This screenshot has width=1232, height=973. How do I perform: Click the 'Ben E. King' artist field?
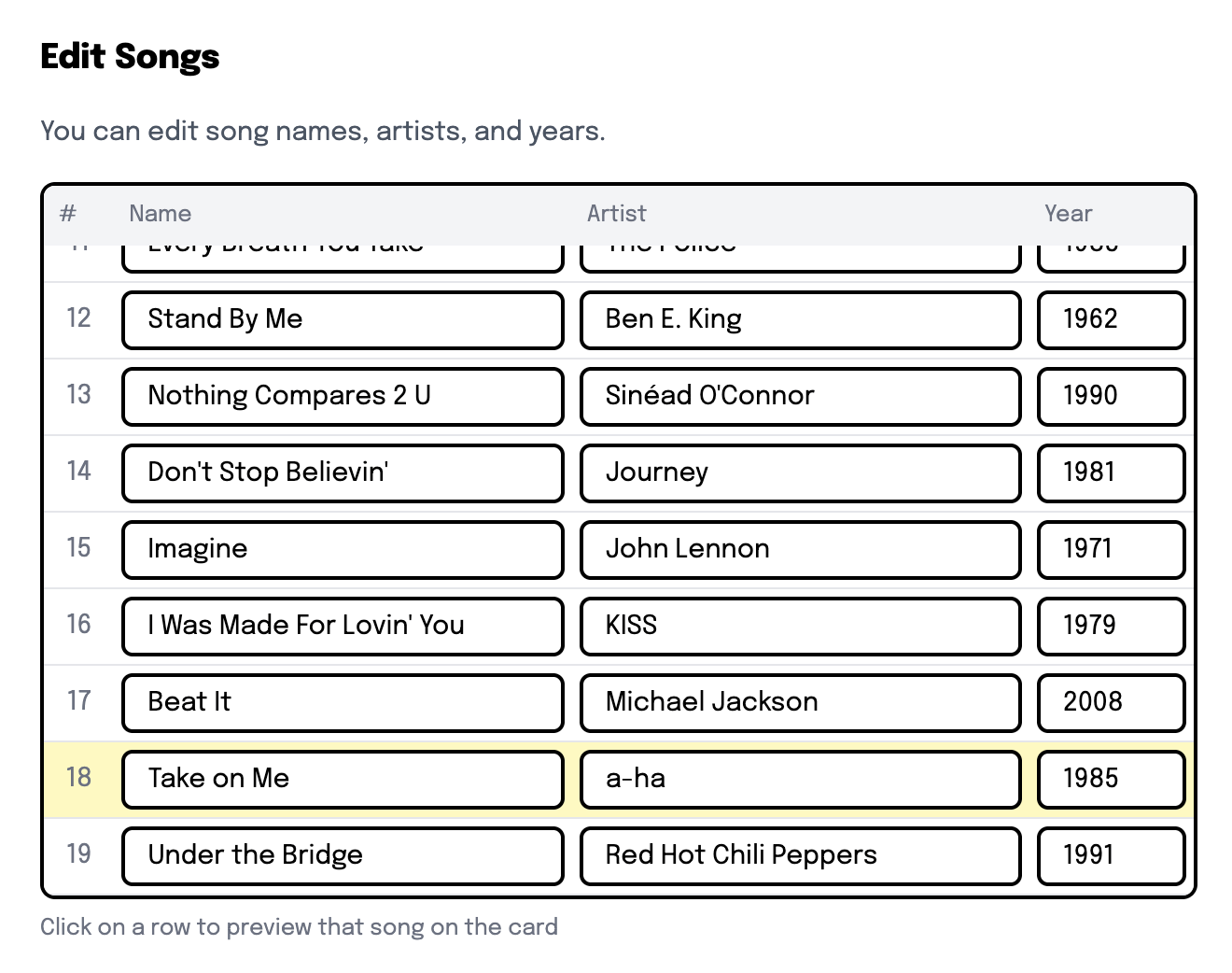point(799,319)
